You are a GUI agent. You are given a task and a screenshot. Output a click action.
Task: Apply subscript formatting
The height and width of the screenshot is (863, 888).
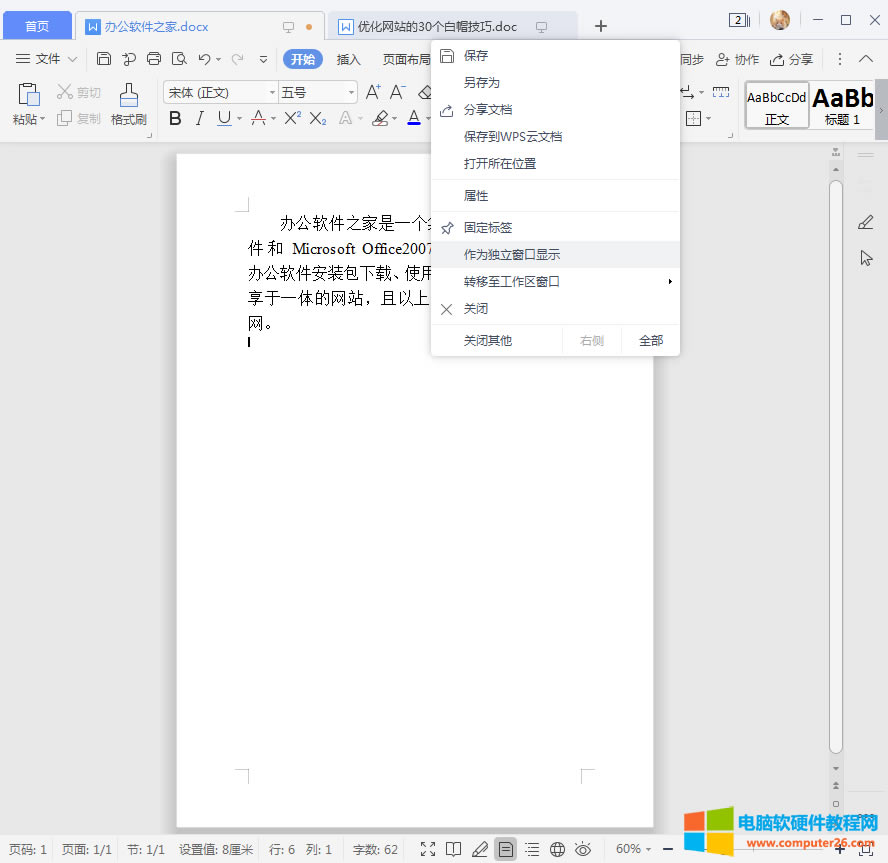coord(317,118)
